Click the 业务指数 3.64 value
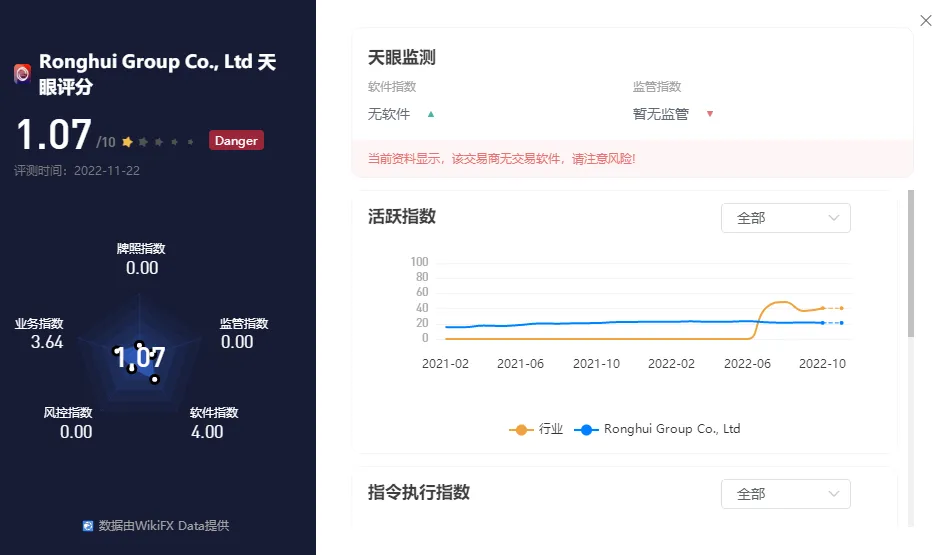 pyautogui.click(x=46, y=342)
